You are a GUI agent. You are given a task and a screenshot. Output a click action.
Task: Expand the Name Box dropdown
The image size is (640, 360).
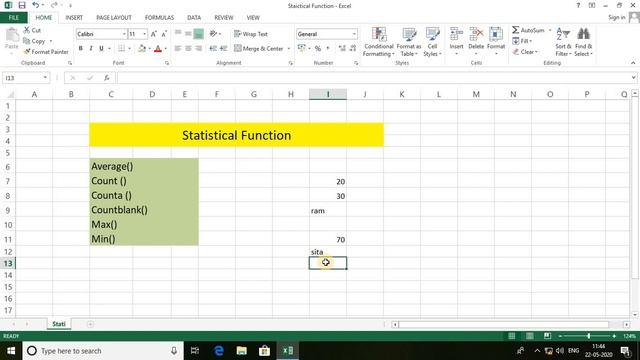[45, 78]
